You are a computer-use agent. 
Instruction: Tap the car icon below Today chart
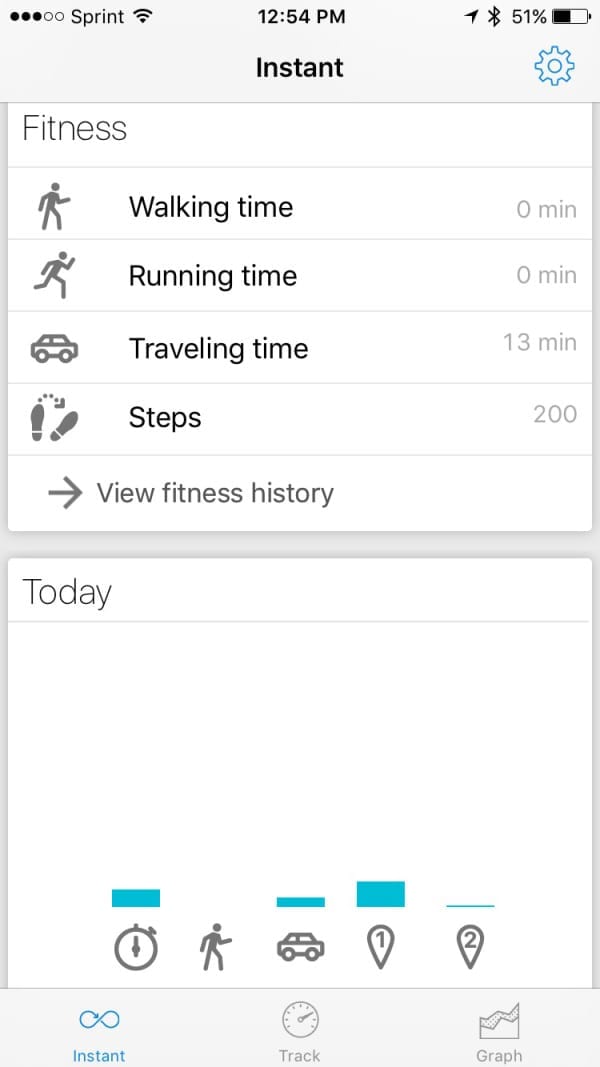pos(300,946)
